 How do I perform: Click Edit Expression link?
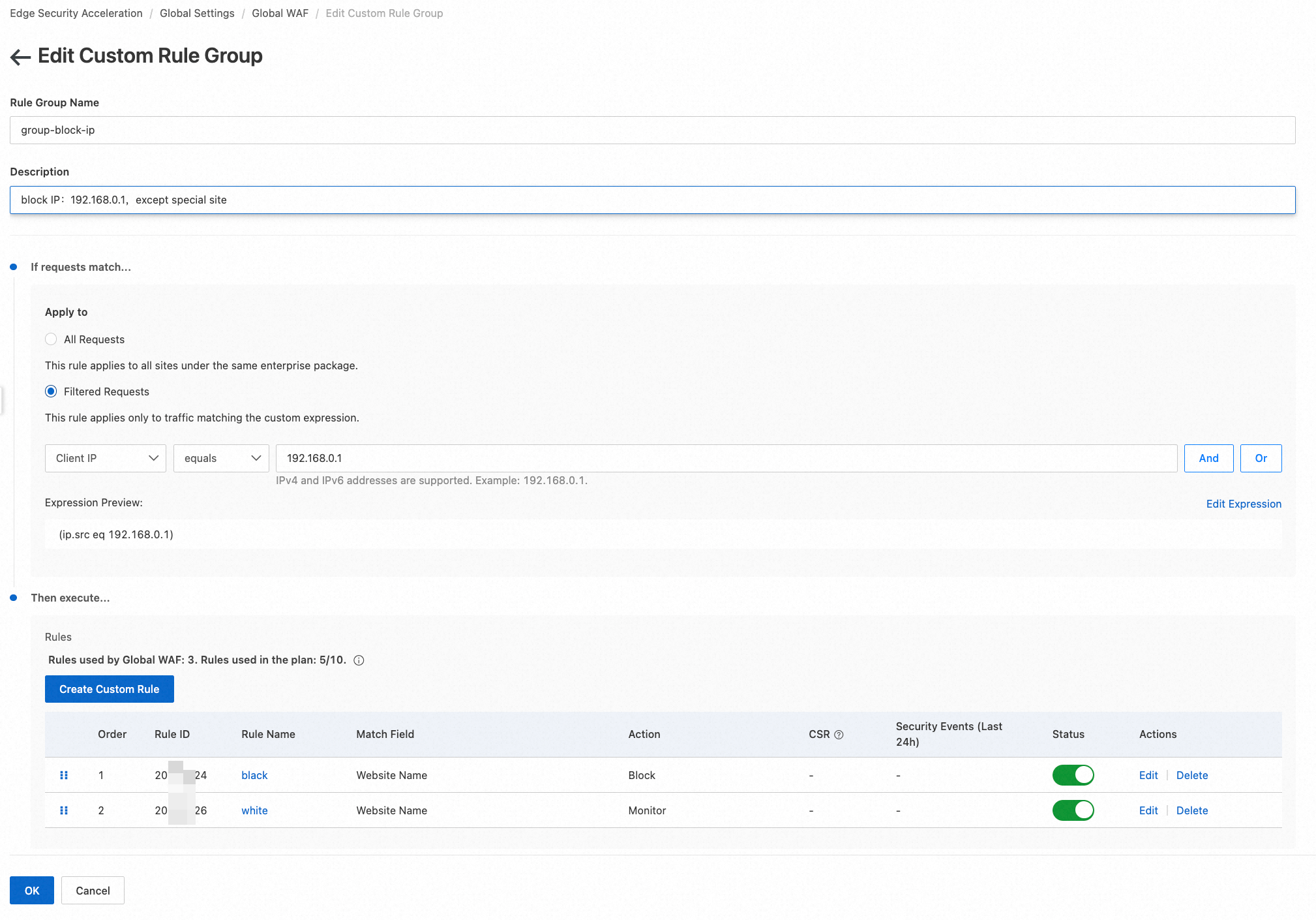(1244, 504)
